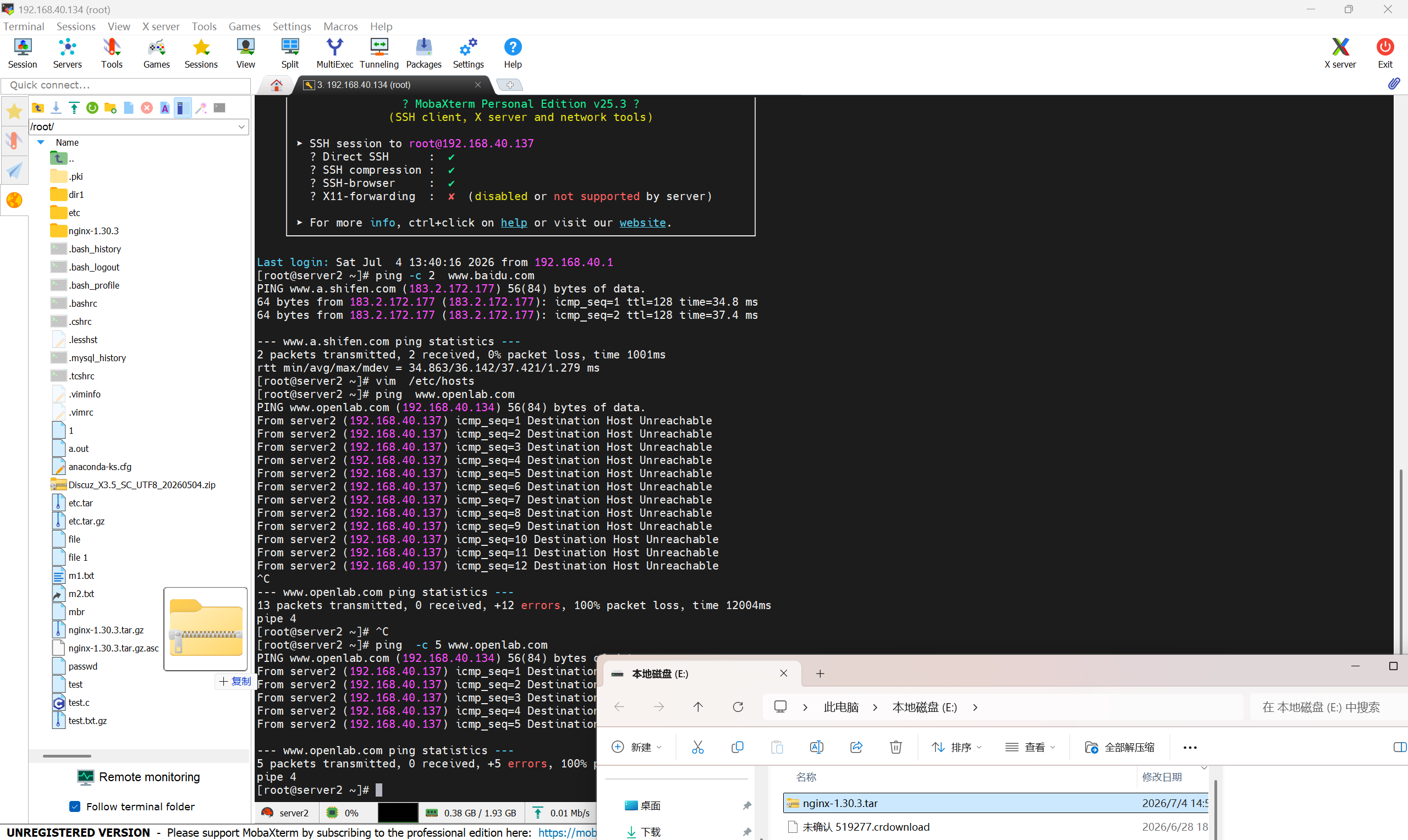Launch the X server icon
1408x840 pixels.
pyautogui.click(x=1339, y=53)
